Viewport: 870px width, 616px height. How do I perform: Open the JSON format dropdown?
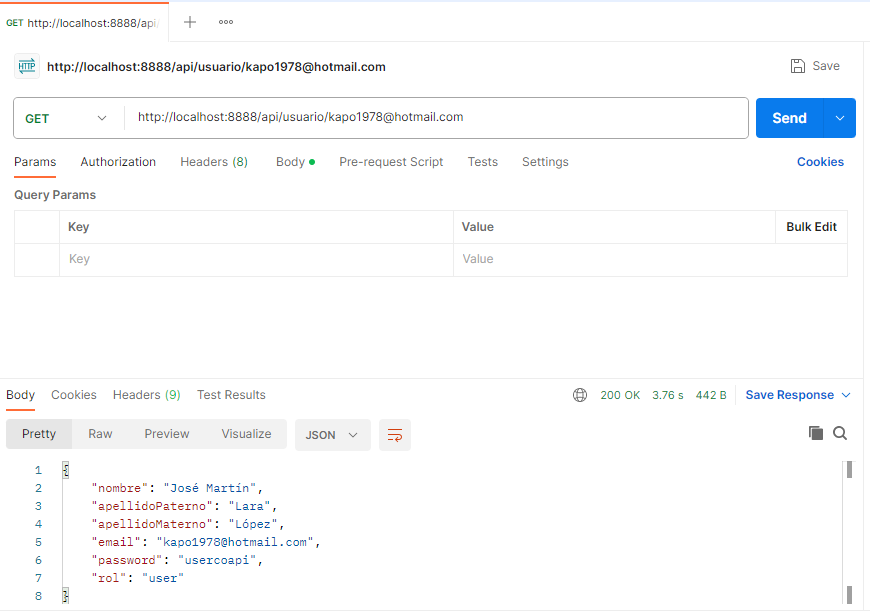coord(332,435)
